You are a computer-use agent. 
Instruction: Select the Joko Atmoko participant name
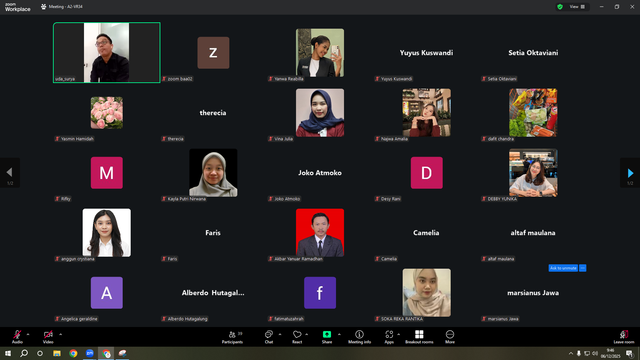tap(320, 173)
